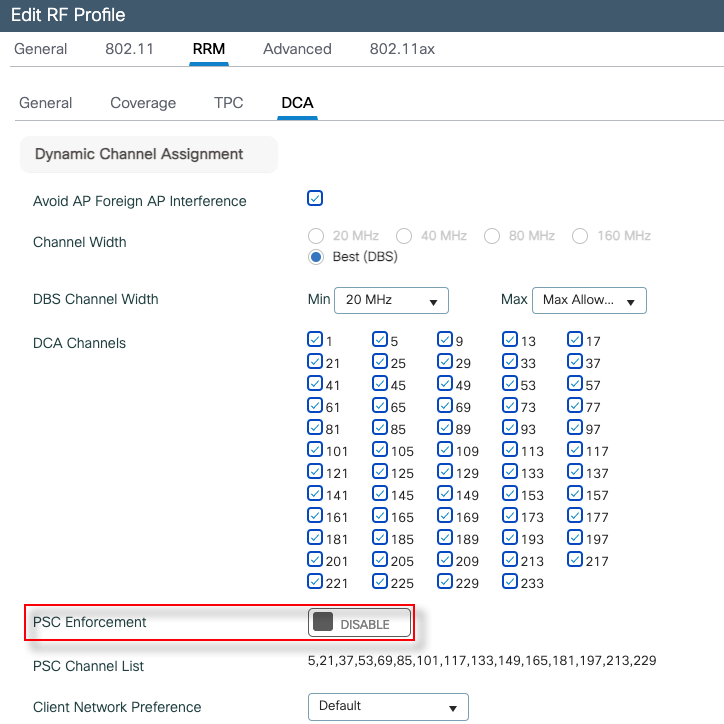Expand the DBS Max channel width dropdown
The height and width of the screenshot is (724, 724).
point(588,300)
